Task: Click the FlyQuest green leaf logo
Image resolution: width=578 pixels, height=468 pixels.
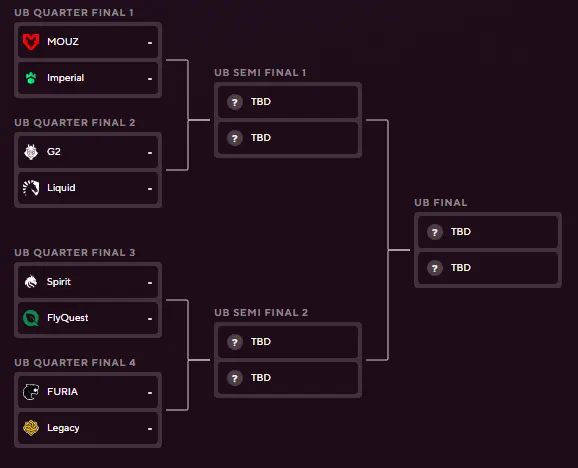Action: pyautogui.click(x=31, y=318)
